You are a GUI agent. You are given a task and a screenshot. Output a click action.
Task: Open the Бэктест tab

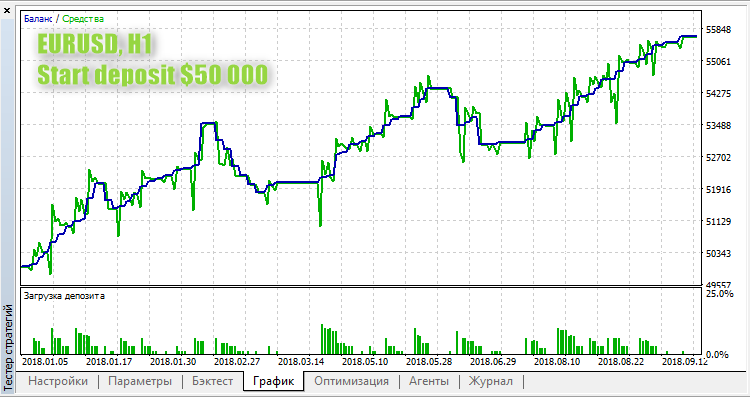click(213, 381)
